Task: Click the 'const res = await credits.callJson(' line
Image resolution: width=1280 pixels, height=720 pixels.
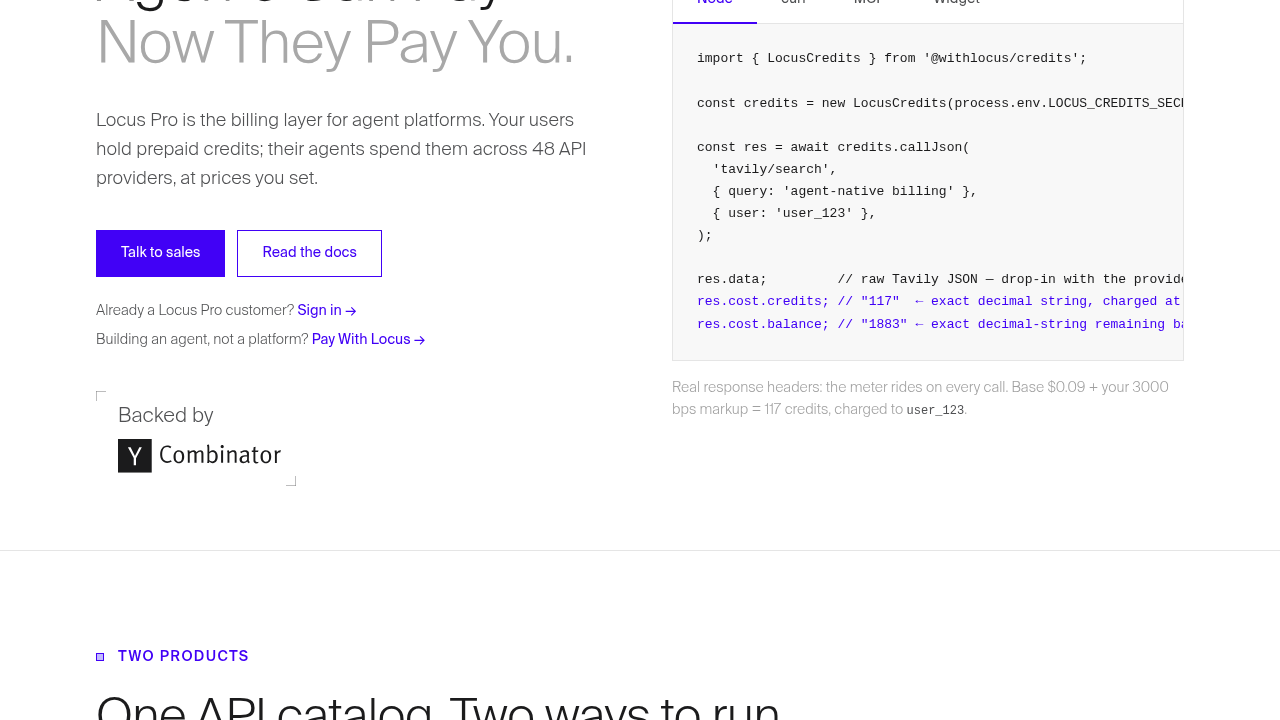Action: tap(833, 147)
